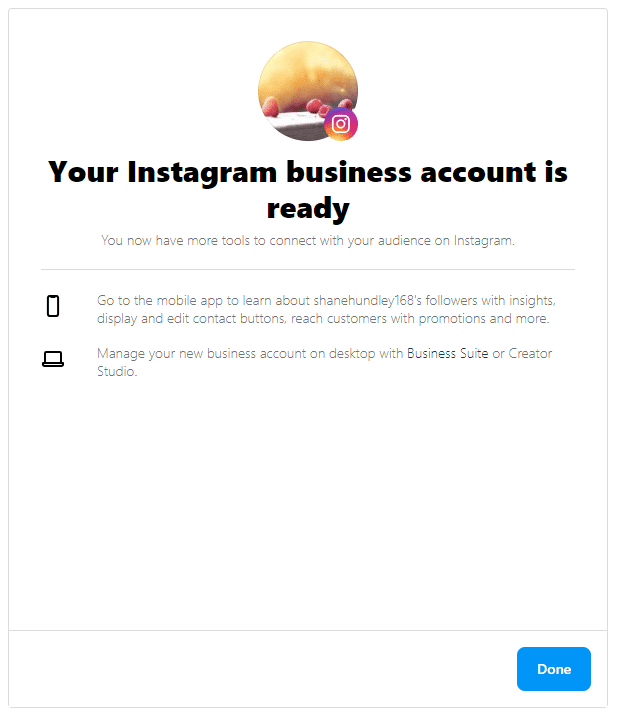Click the mobile phone icon
Viewport: 617px width, 717px height.
click(x=53, y=307)
